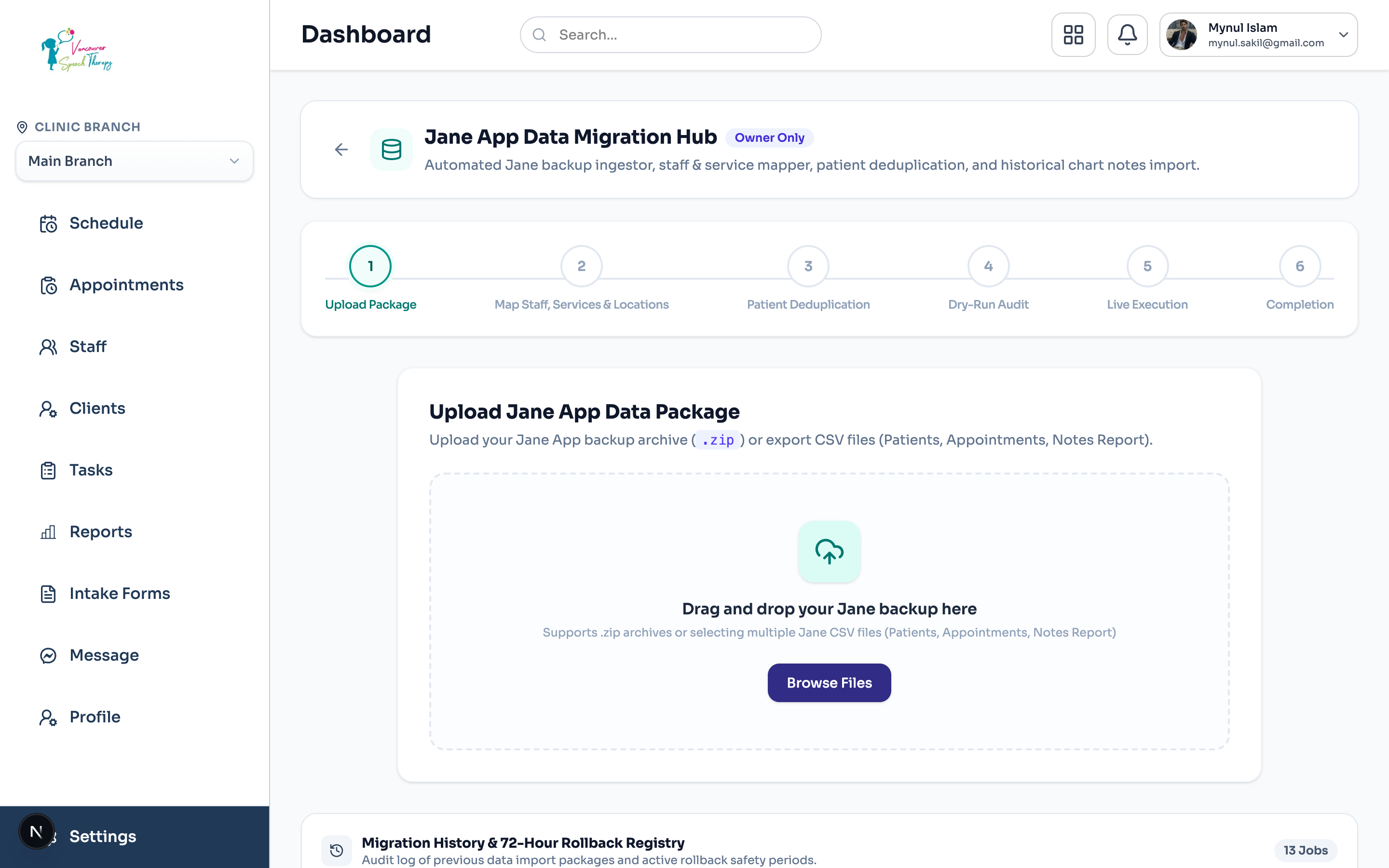This screenshot has width=1389, height=868.
Task: Click the 13 Jobs badge
Action: pos(1305,850)
